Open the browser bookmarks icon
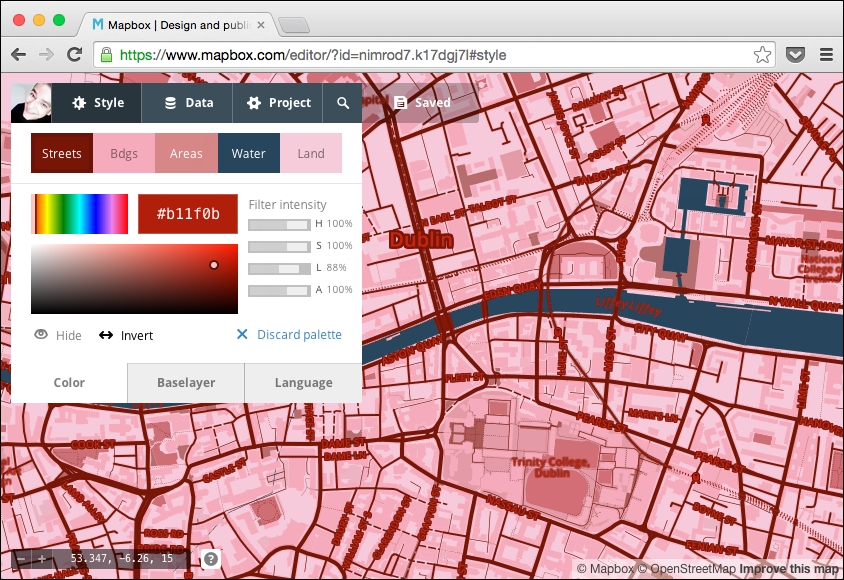The height and width of the screenshot is (580, 844). pos(761,56)
